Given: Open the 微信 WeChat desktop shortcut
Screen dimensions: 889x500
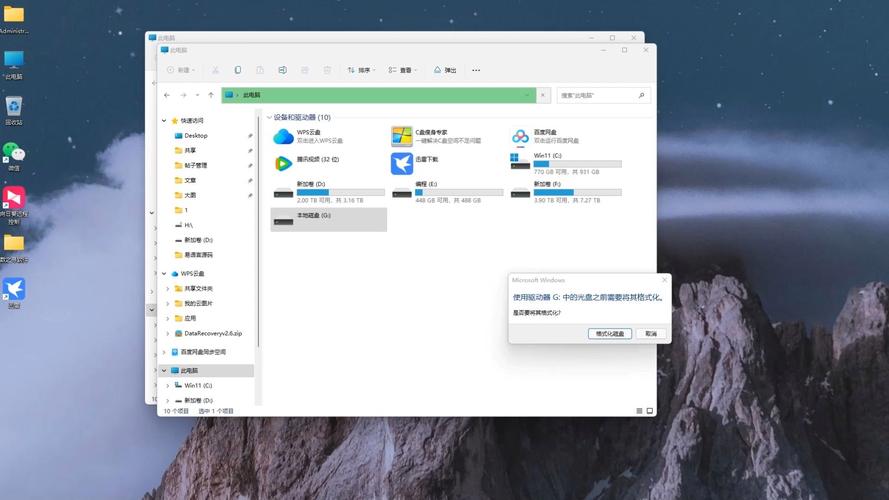Looking at the screenshot, I should point(13,151).
